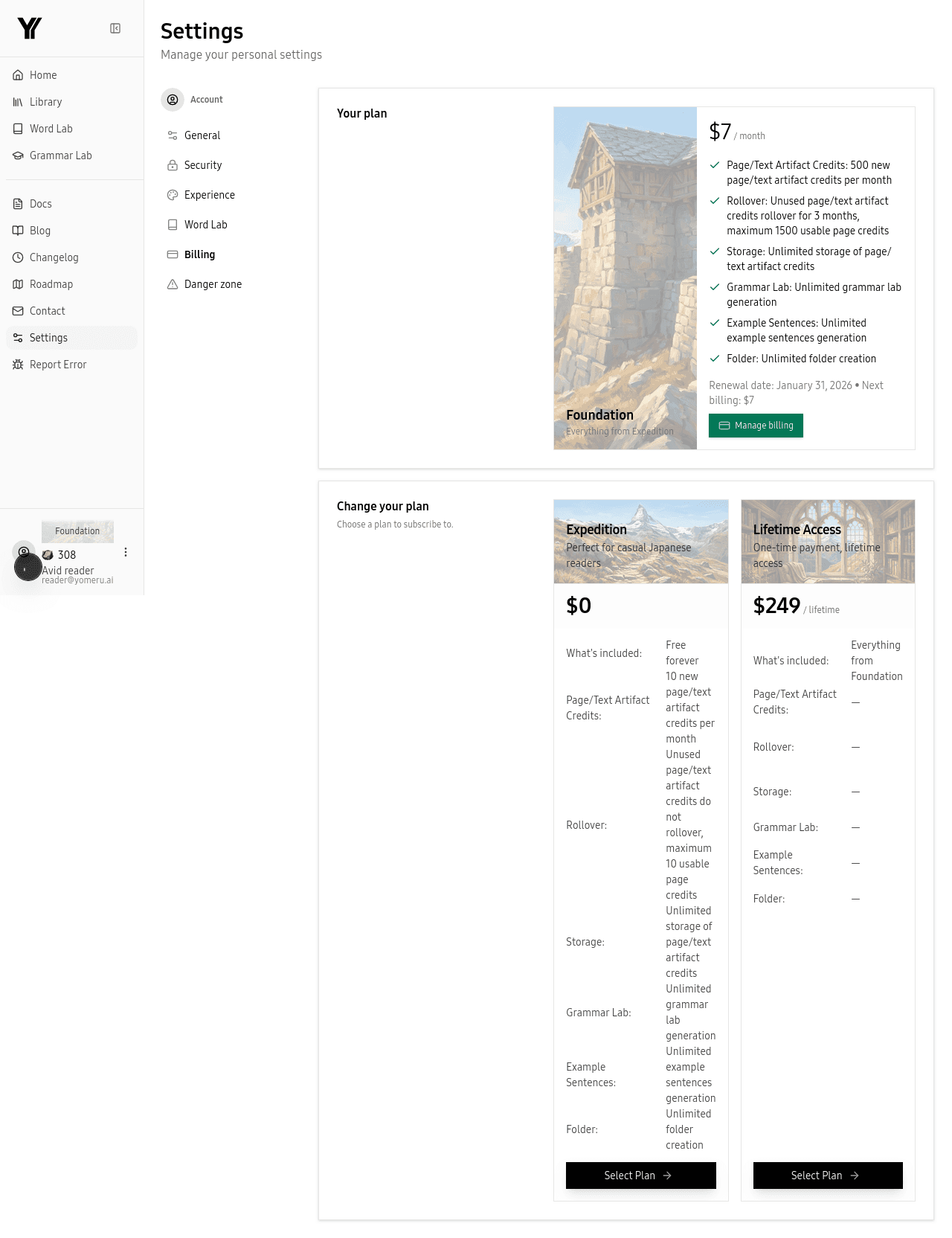Click the Yomeru Y logo

[30, 28]
